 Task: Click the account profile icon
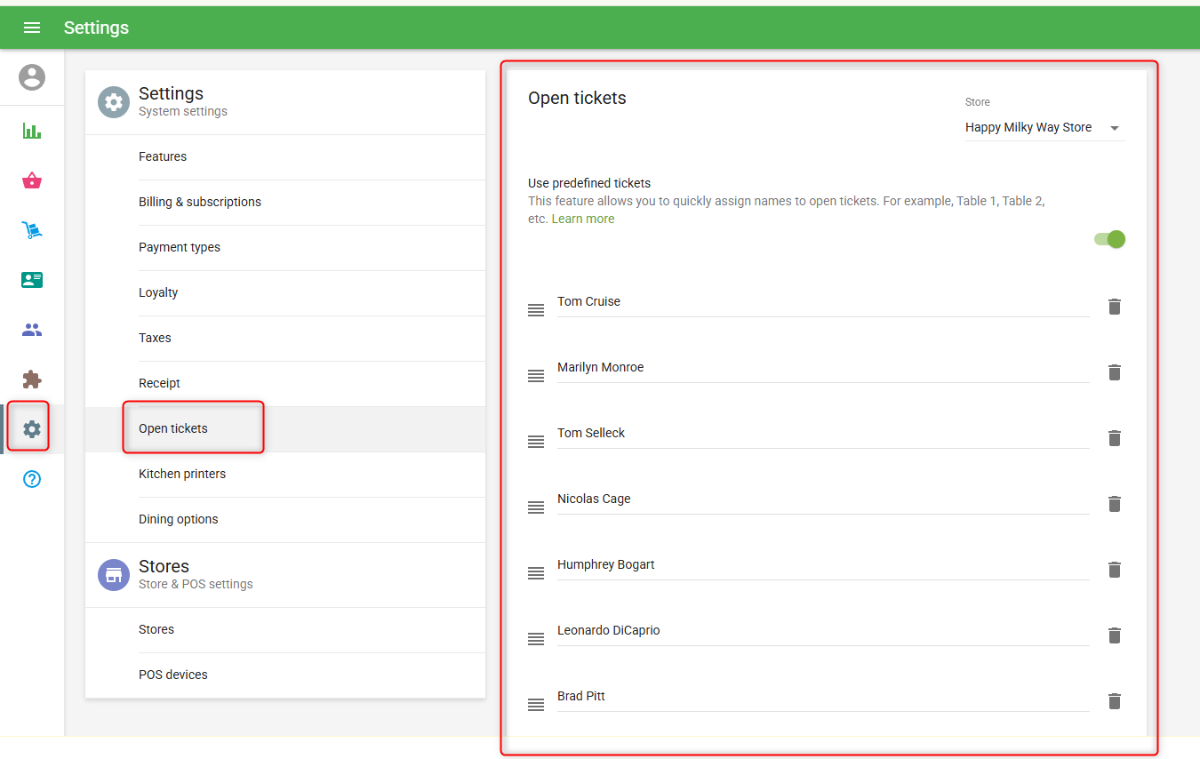point(32,77)
